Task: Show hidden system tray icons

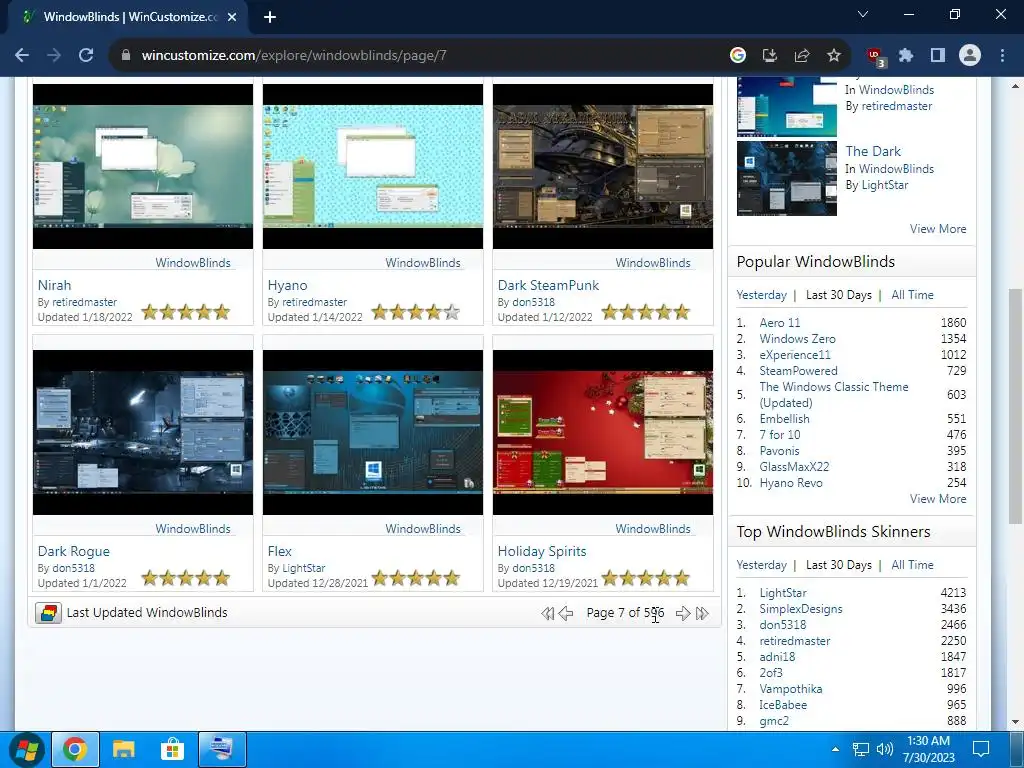Action: point(835,749)
